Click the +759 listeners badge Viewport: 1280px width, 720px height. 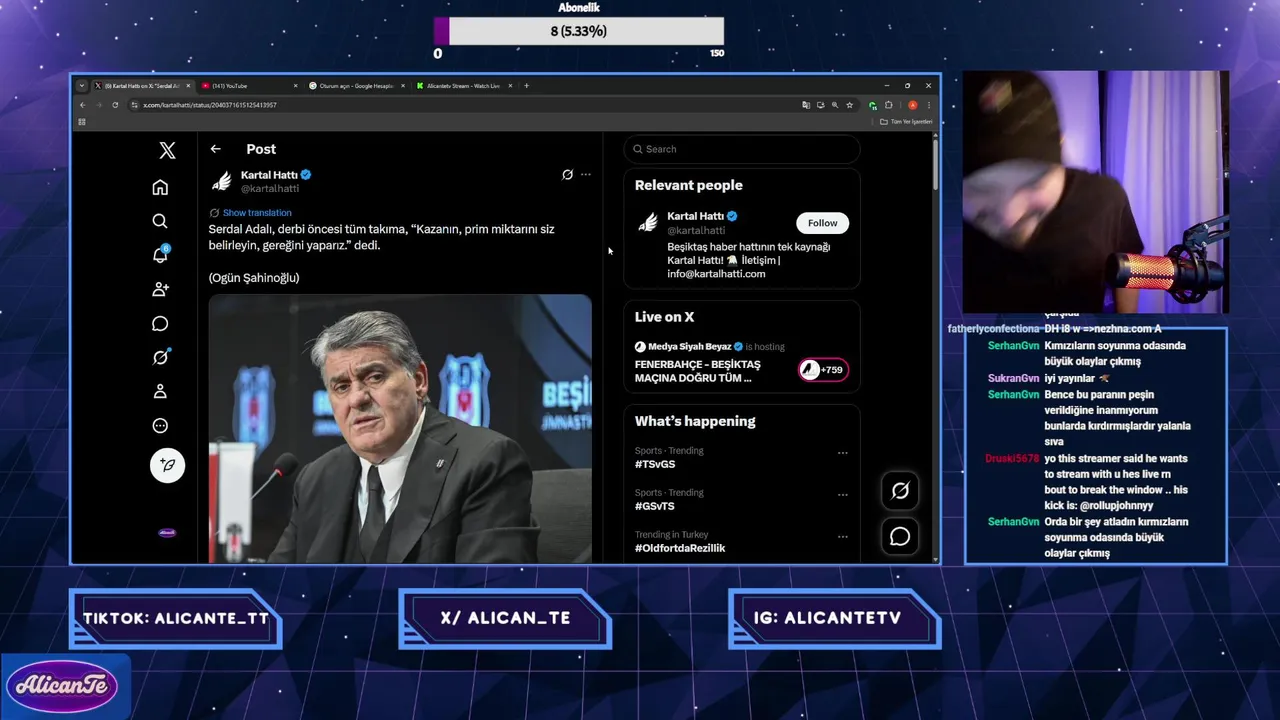823,370
